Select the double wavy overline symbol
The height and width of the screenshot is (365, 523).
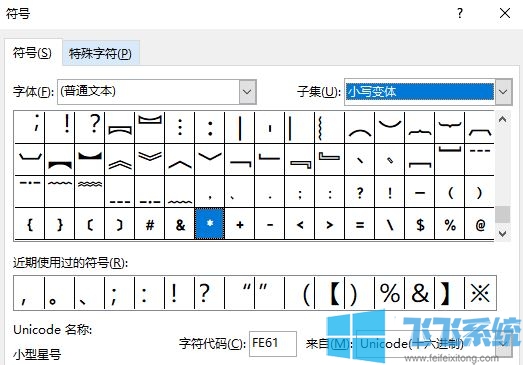coord(89,192)
